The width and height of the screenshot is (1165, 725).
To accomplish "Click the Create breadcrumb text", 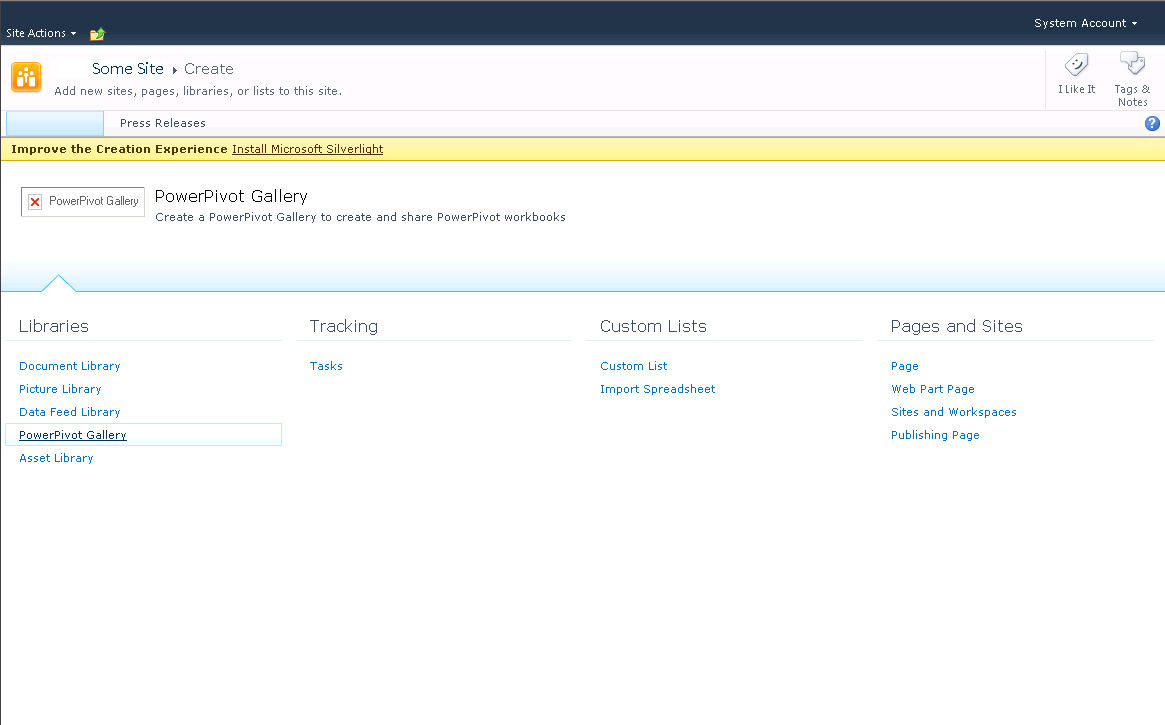I will (209, 69).
